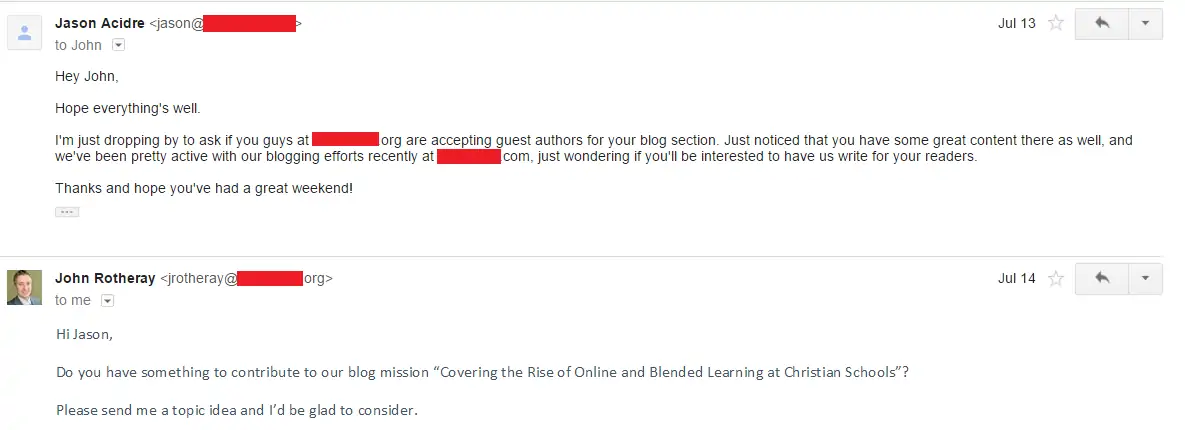Reply to Jason Acidre's message
This screenshot has height=430, width=1185.
[x=1102, y=23]
